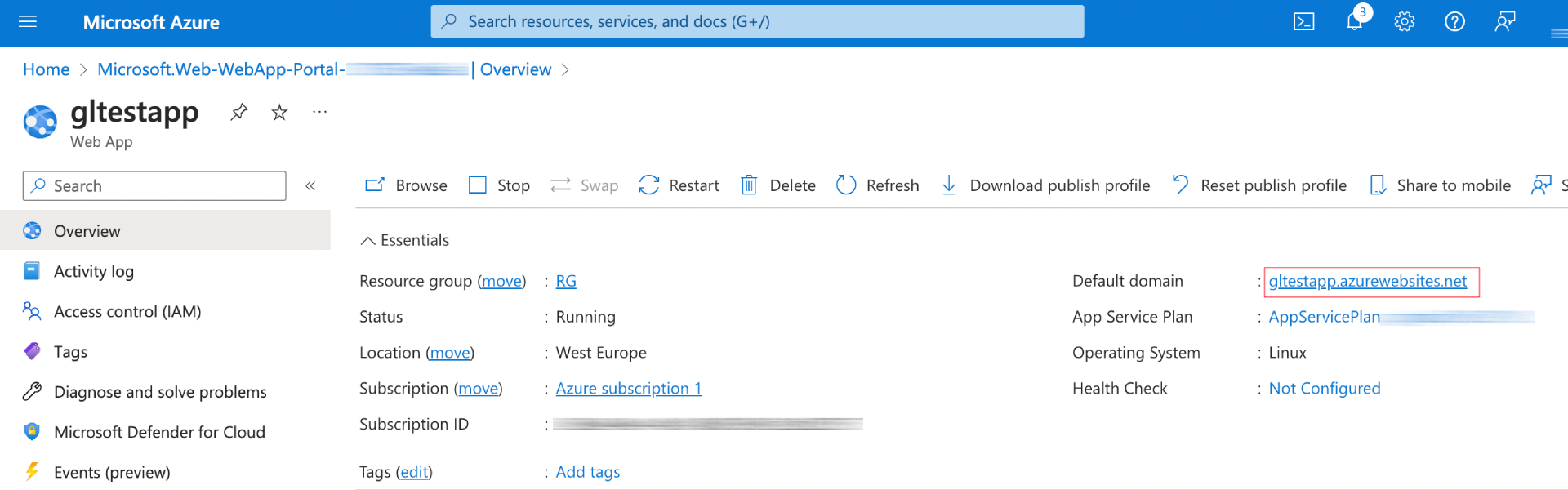Click the gltestapp page title
The image size is (1568, 490).
coord(135,112)
